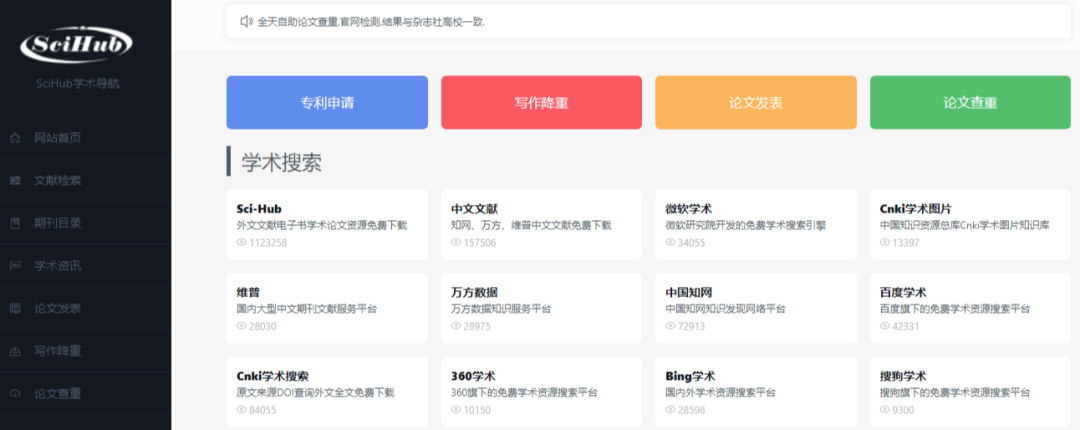This screenshot has height=430, width=1080.
Task: Click the eye icon on 搜狗学术 card
Action: click(x=885, y=410)
